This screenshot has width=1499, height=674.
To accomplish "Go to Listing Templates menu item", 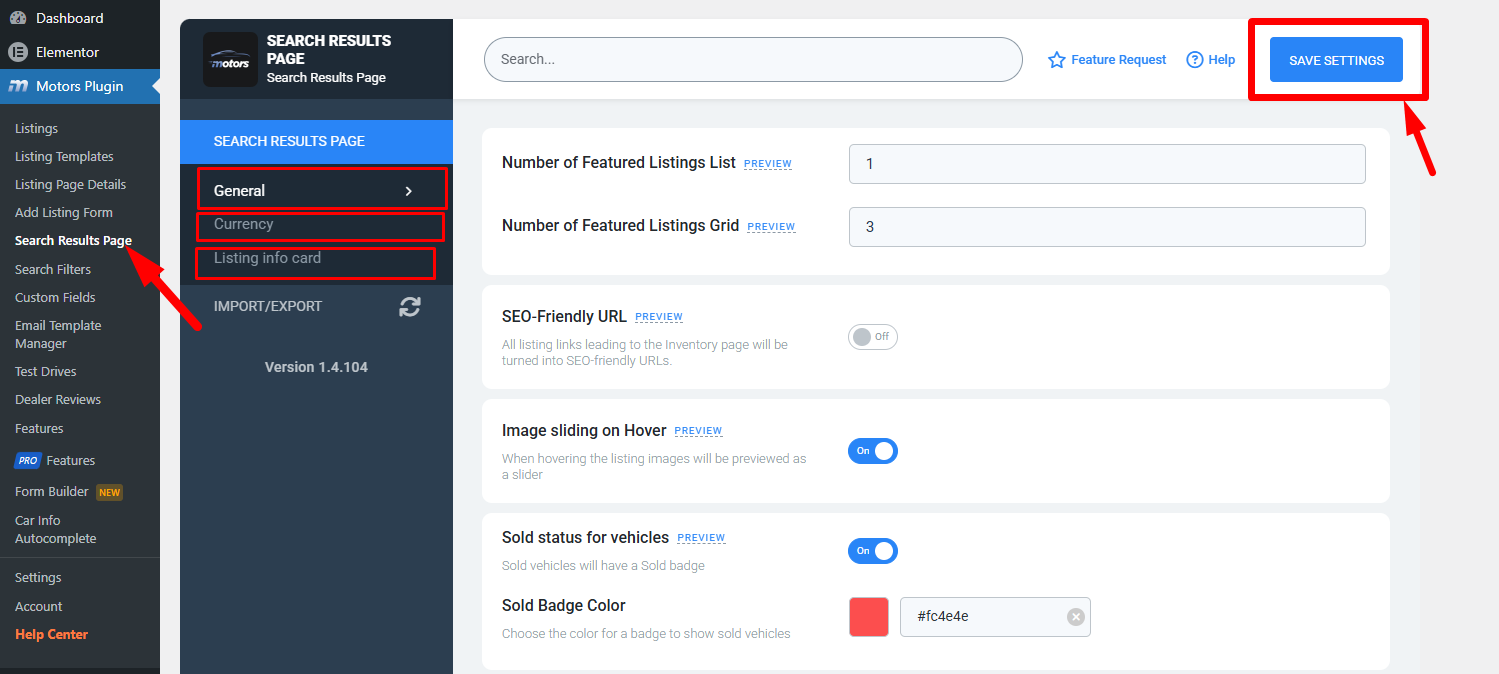I will click(x=64, y=156).
